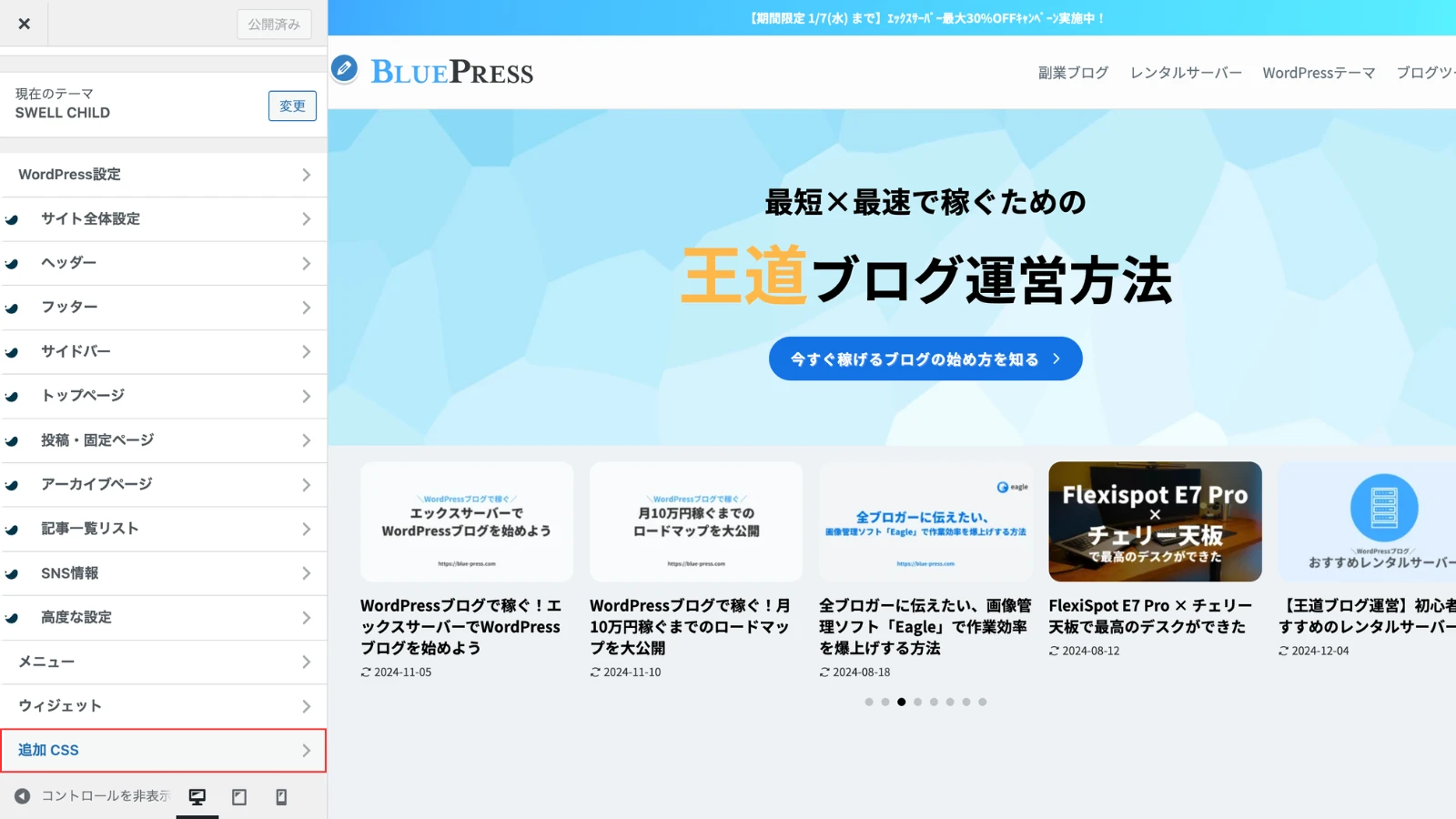Click the SWELL icon beside サイドバー

pyautogui.click(x=12, y=352)
